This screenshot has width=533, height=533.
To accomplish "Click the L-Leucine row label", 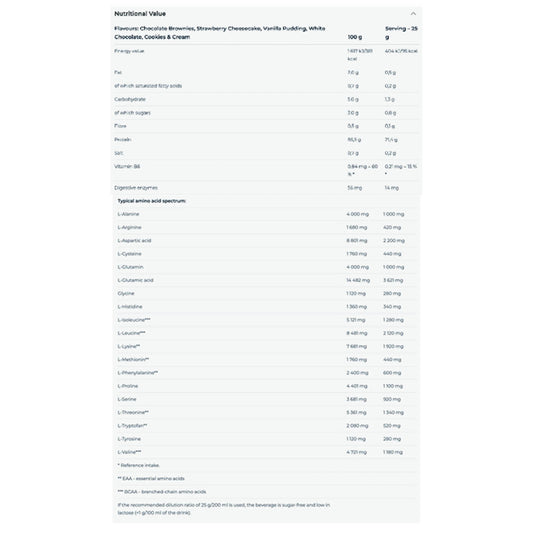I will point(131,333).
